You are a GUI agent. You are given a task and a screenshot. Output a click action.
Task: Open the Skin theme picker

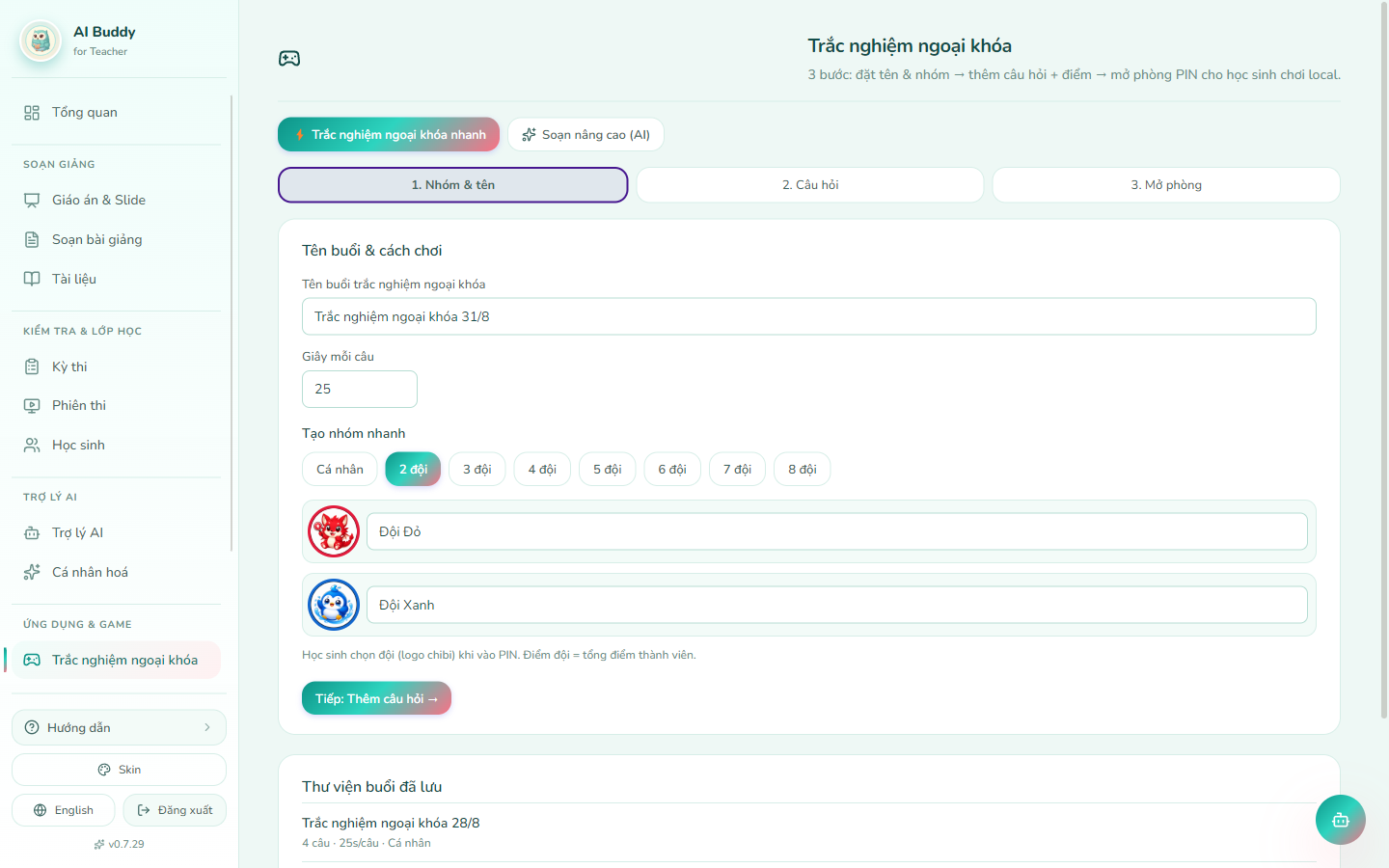[x=119, y=770]
